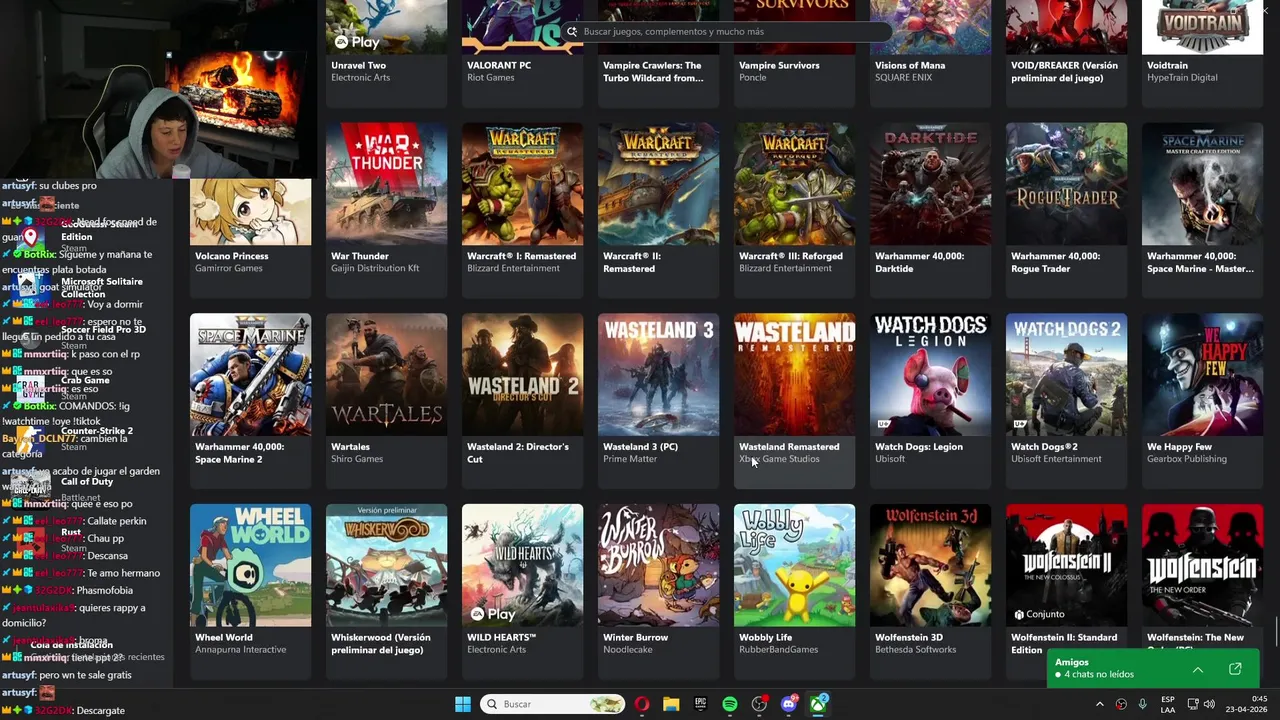Open the Wasteland 3 (PC) card
The image size is (1280, 720).
(x=658, y=401)
